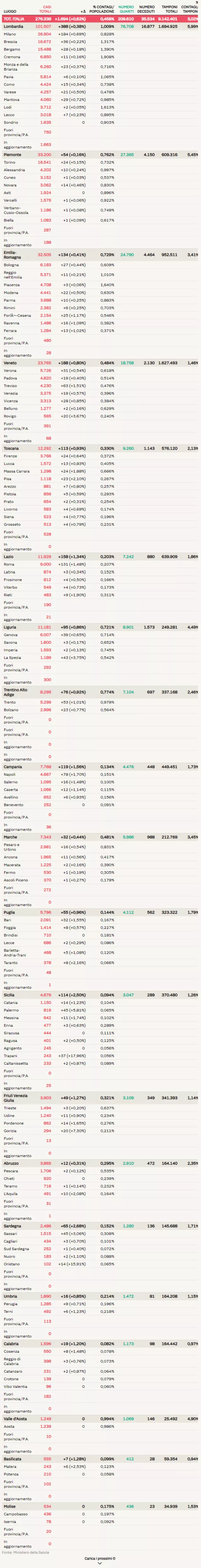This screenshot has width=201, height=1568.
Task: Select the Lombardia region row
Action: pyautogui.click(x=101, y=27)
